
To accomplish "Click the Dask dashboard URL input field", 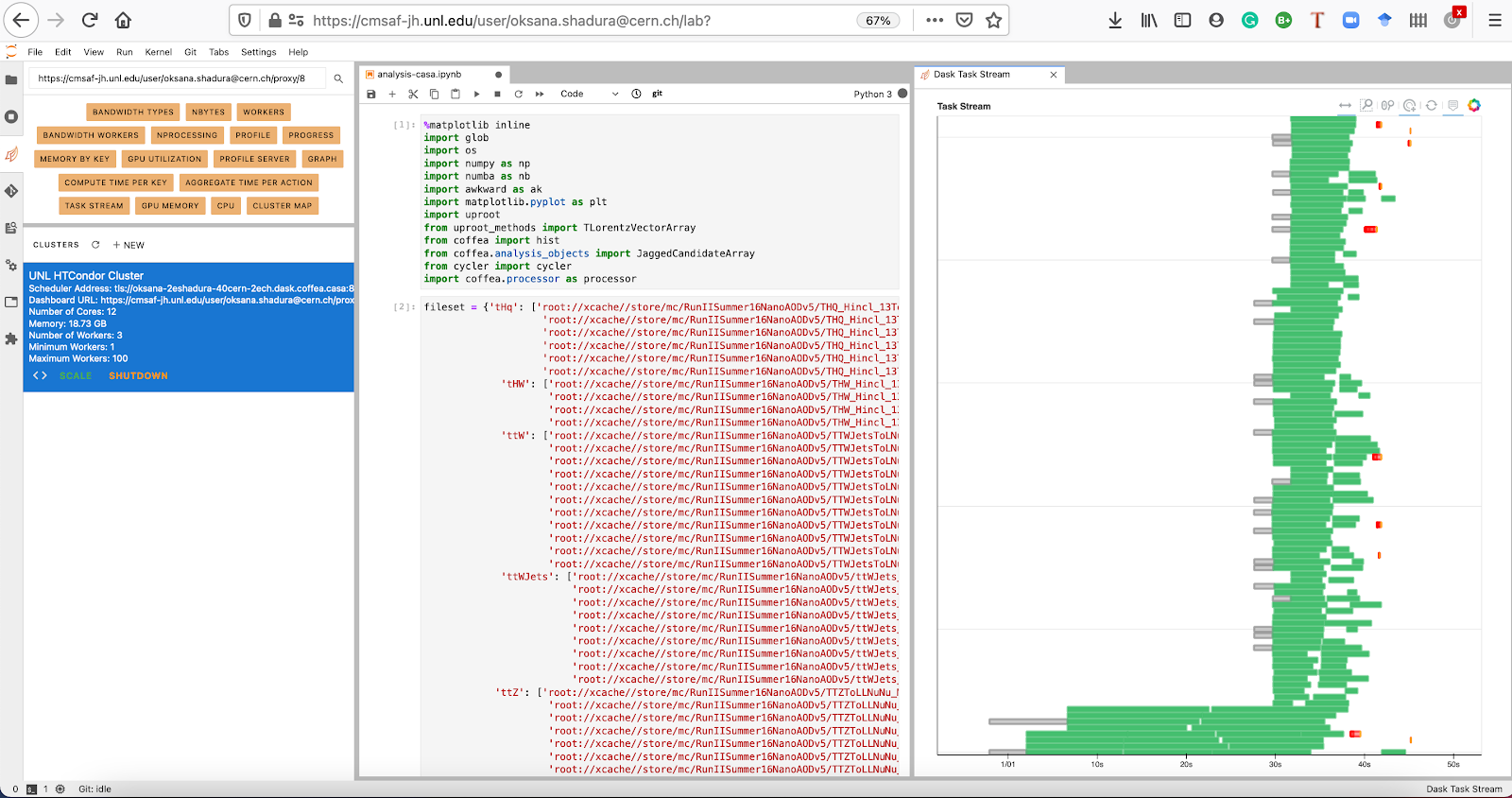I will point(178,78).
